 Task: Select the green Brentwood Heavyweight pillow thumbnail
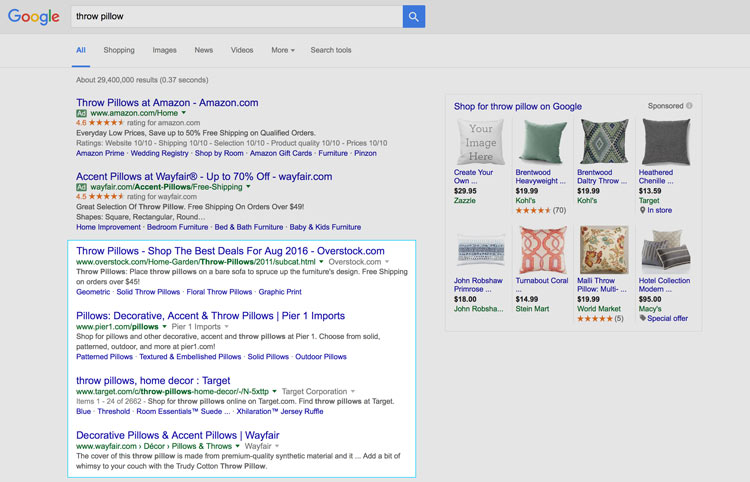(x=543, y=142)
